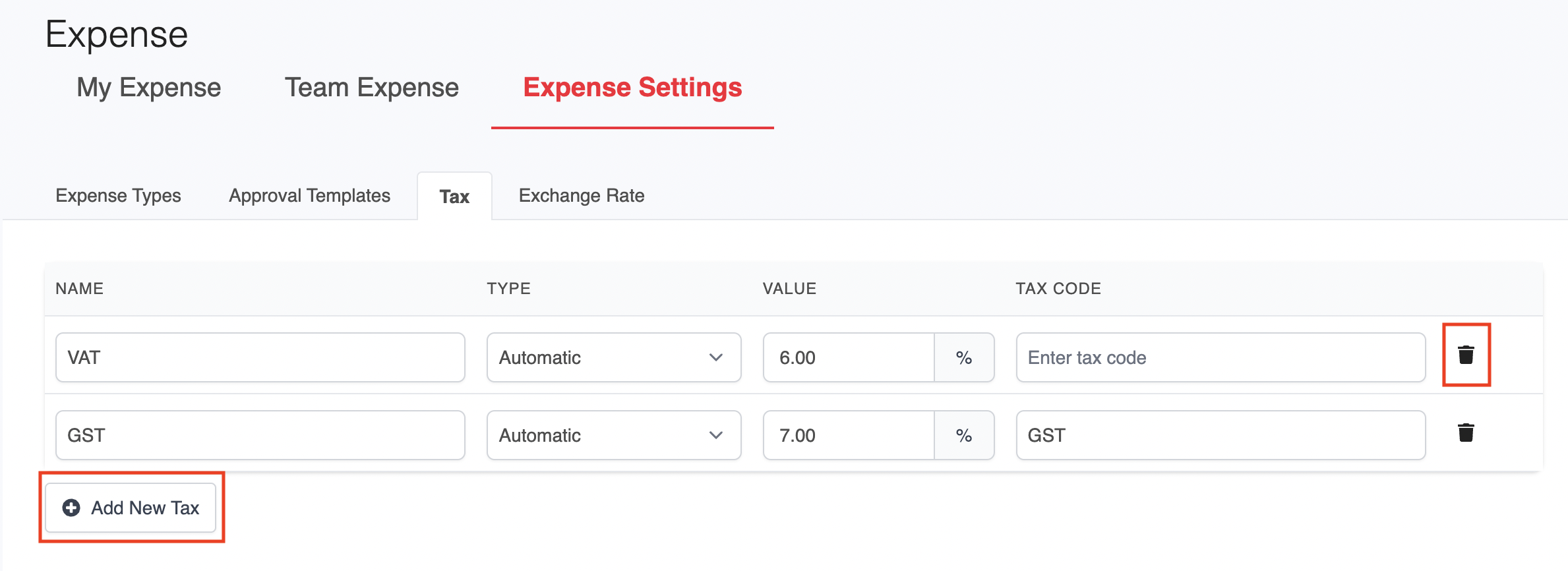Focus the 6.00 value field

[x=848, y=357]
